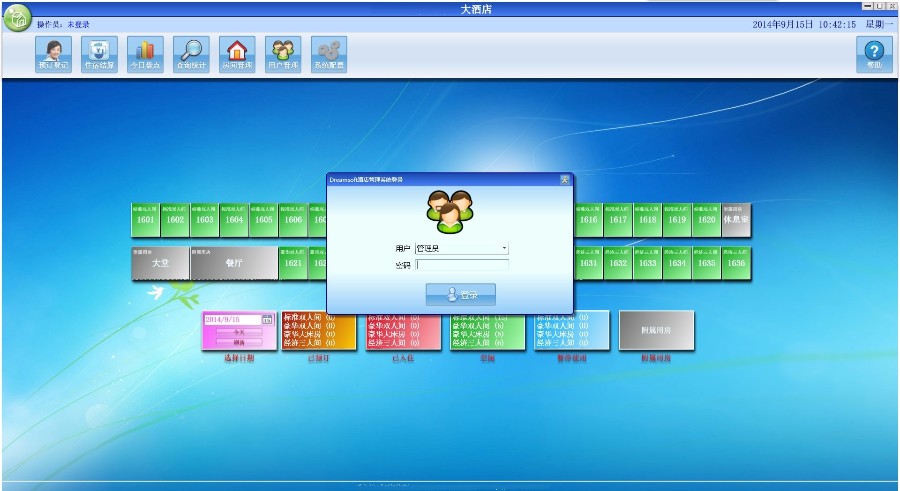This screenshot has height=491, width=900.
Task: Select room 1635 tile
Action: [x=707, y=263]
